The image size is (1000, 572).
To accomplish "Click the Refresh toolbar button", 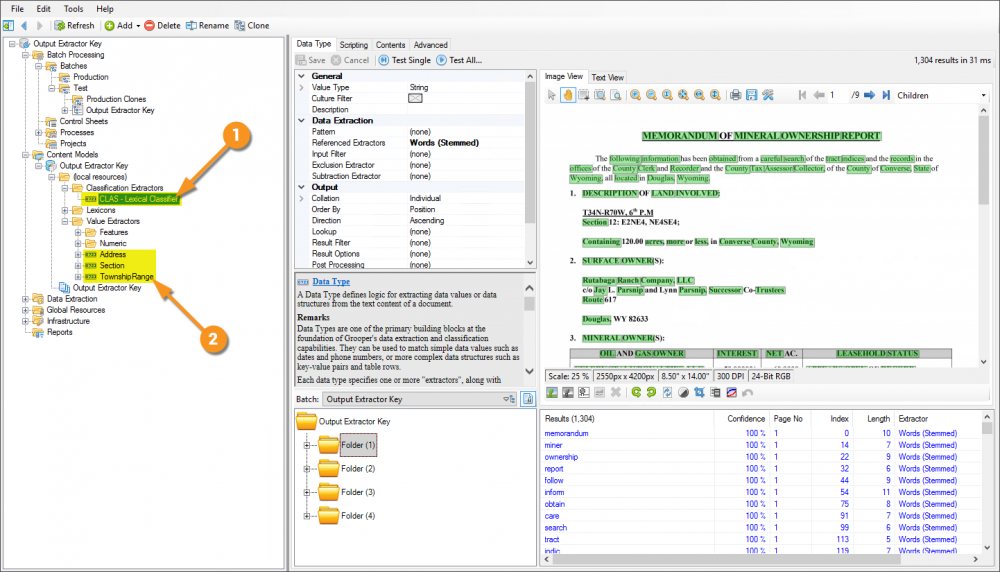I will (x=75, y=25).
